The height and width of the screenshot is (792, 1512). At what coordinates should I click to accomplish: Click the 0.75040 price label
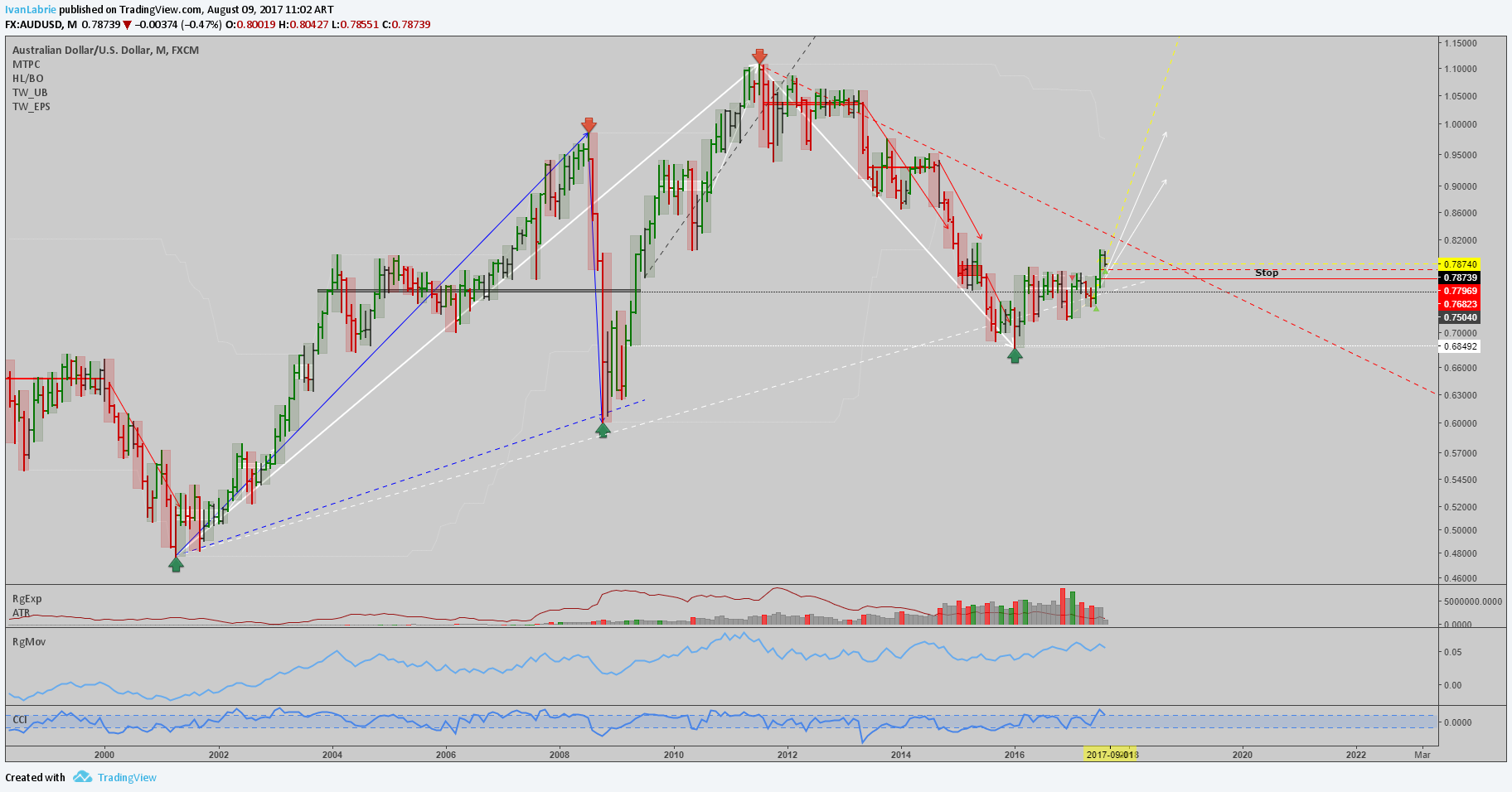(x=1460, y=317)
